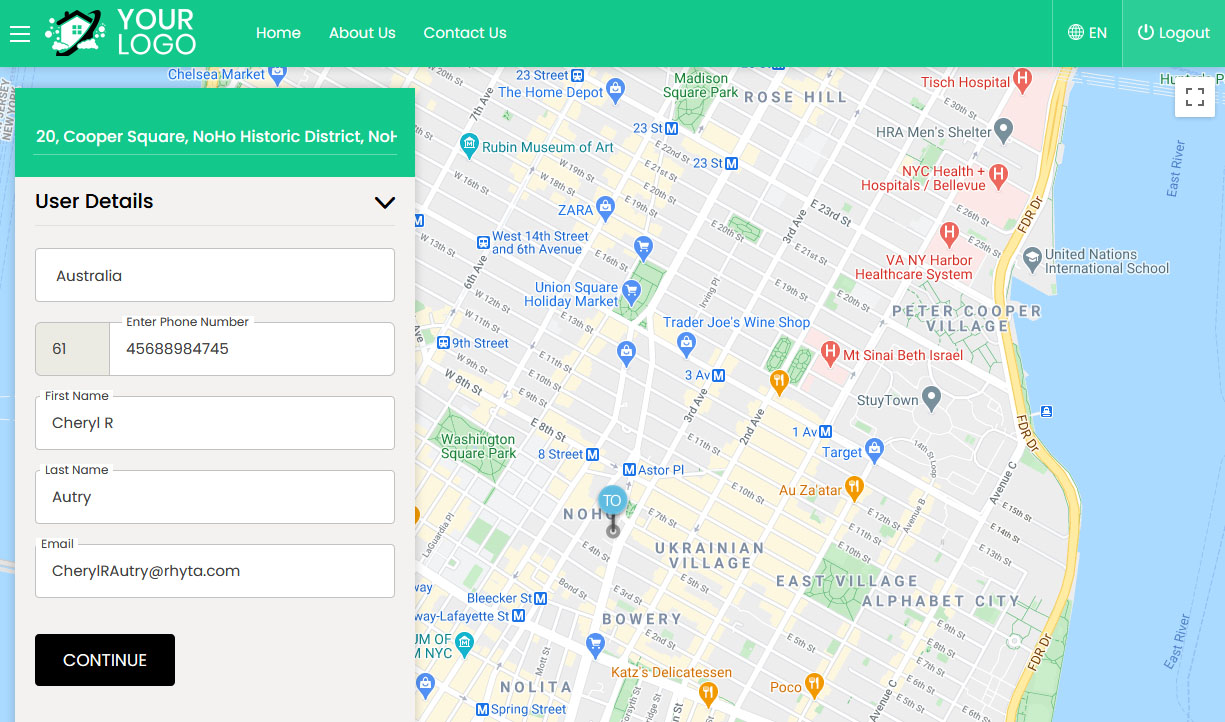Viewport: 1225px width, 722px height.
Task: Click the 61 country code box
Action: tap(72, 349)
